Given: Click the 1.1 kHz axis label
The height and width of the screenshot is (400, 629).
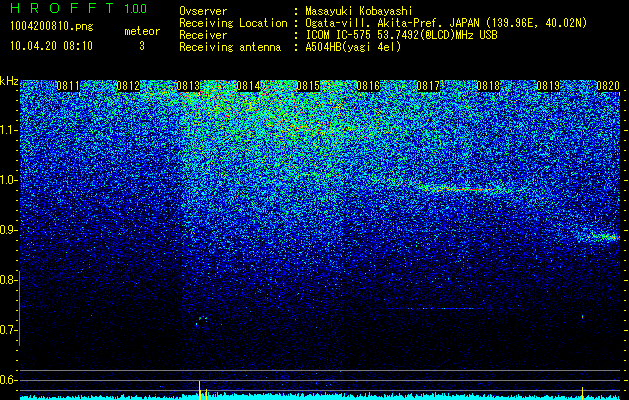Looking at the screenshot, I should [8, 130].
